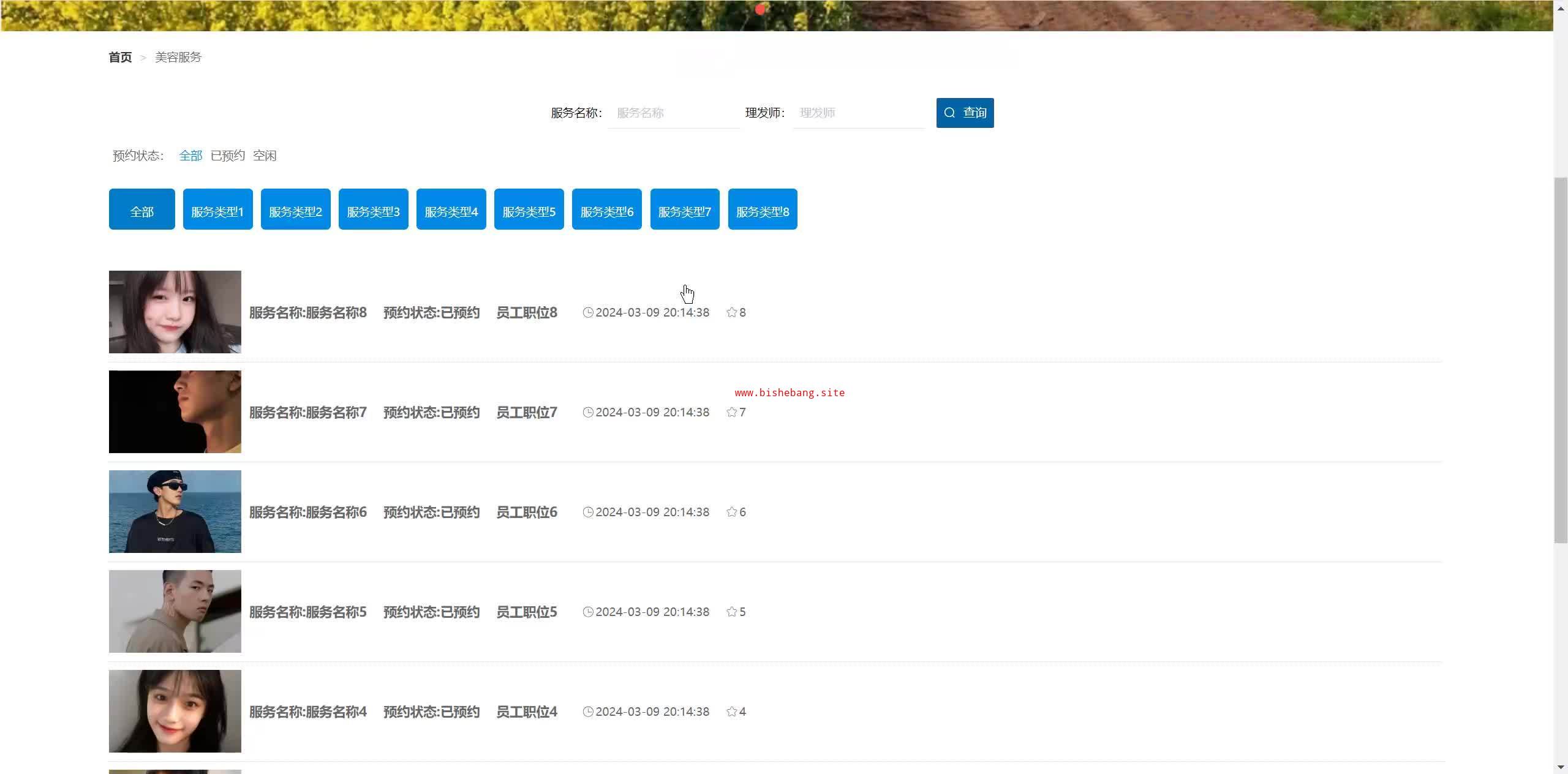Screen dimensions: 1568x774
Task: Click the 服务名称 search input field
Action: tap(674, 113)
